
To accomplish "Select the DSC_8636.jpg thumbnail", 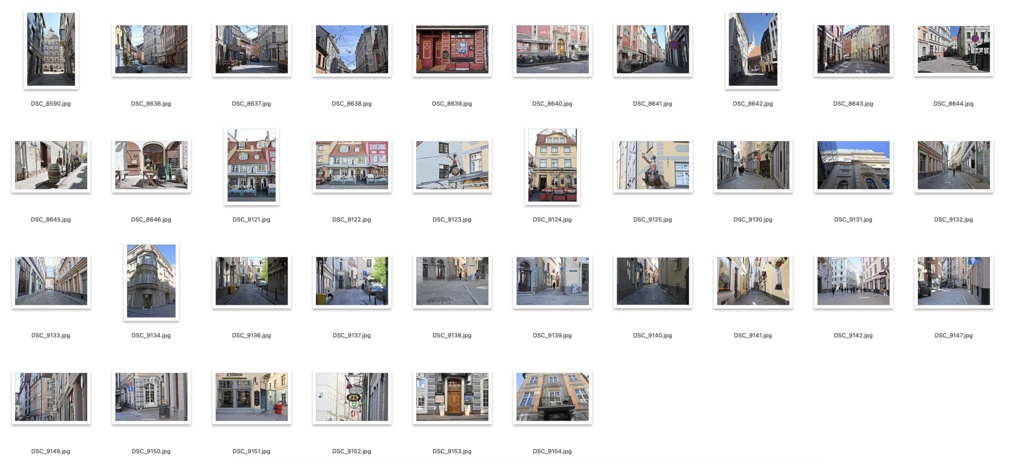I will pos(151,50).
